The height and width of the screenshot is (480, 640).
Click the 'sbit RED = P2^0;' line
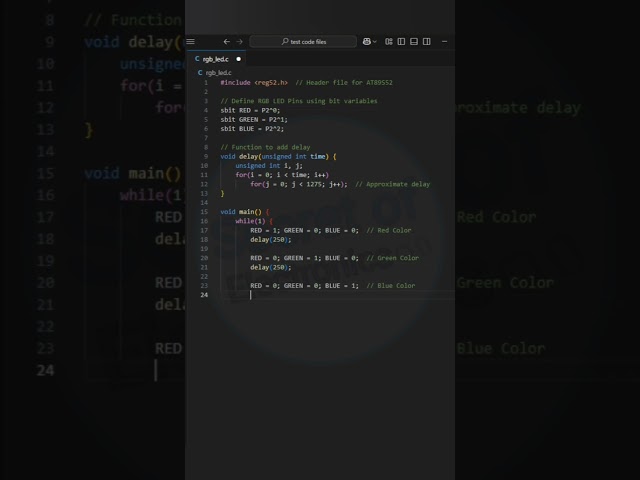[250, 110]
